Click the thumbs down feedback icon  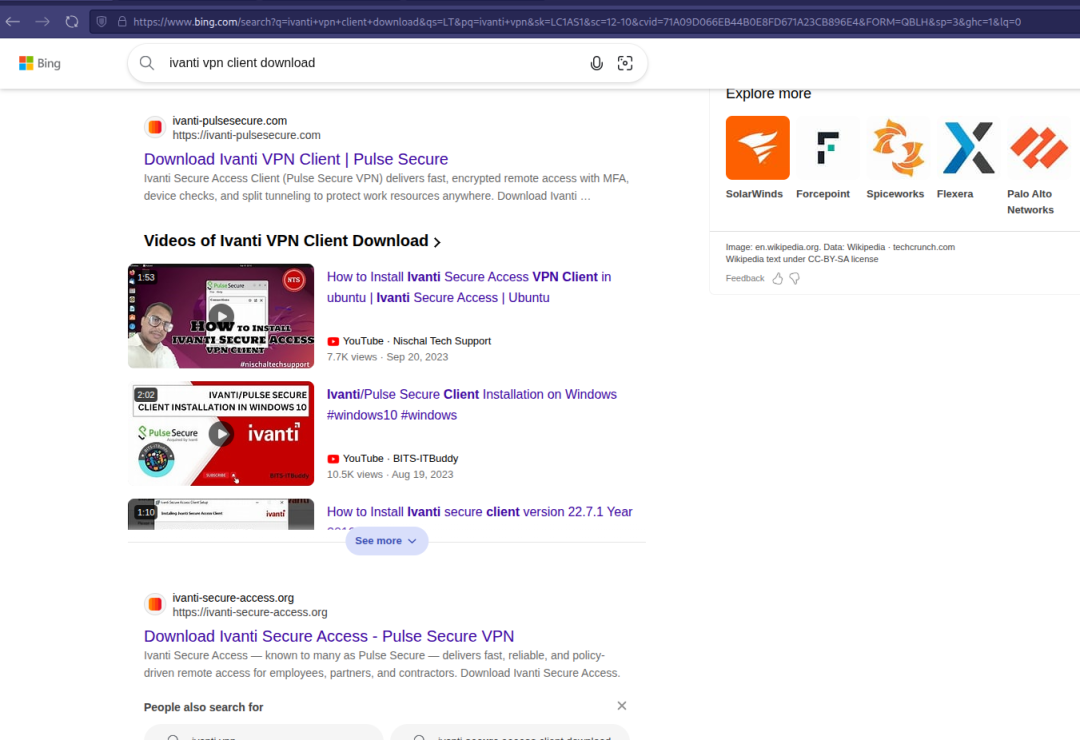(x=794, y=278)
